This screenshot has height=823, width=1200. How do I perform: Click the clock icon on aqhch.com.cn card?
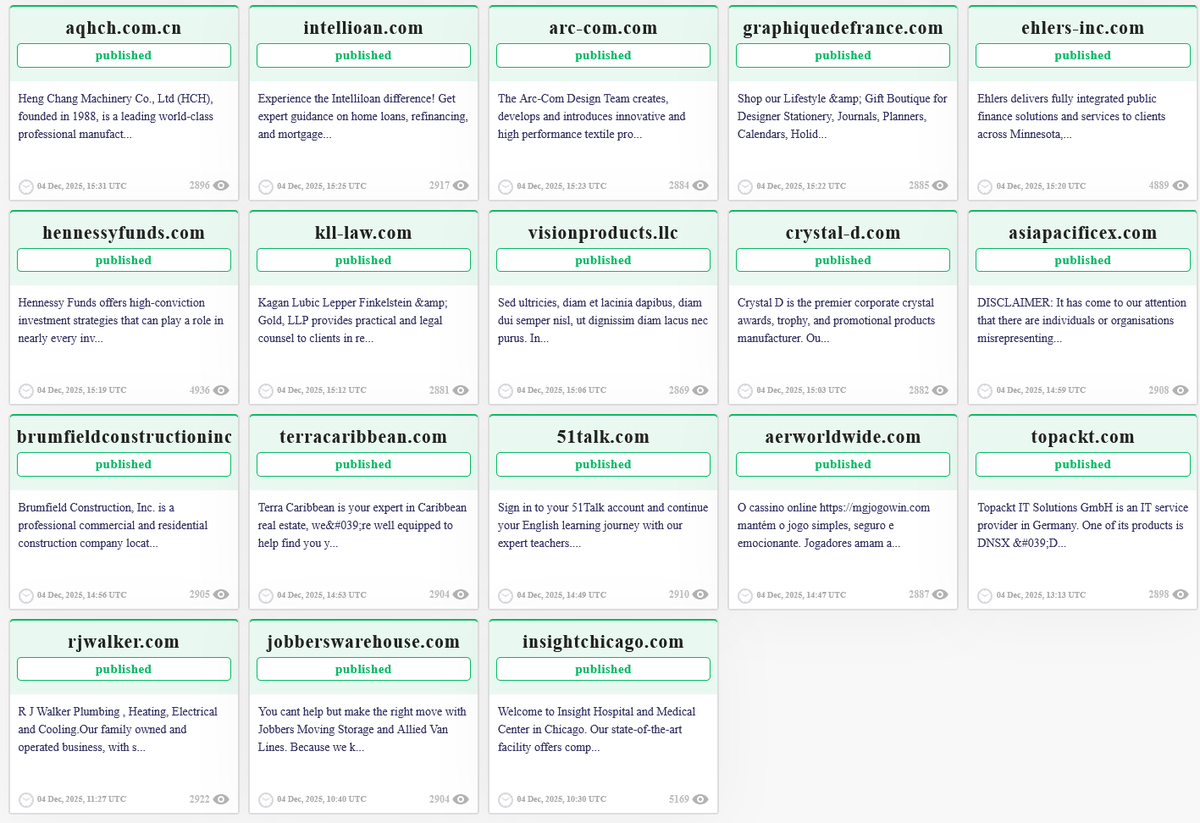(26, 187)
